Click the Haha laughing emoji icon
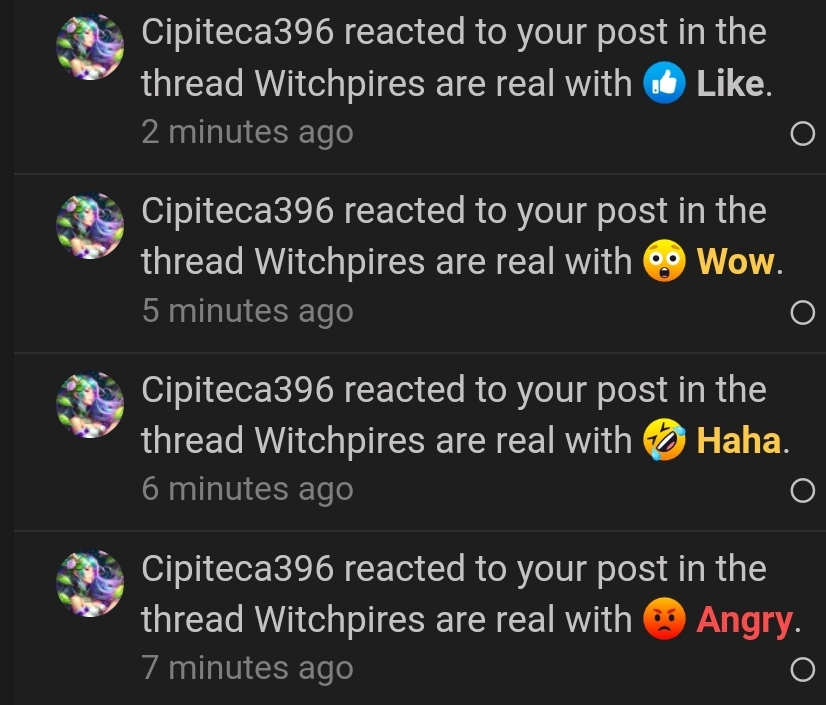 (664, 440)
